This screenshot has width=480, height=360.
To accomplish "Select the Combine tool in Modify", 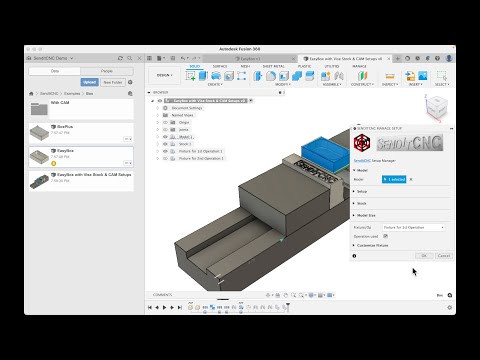I will [297, 76].
